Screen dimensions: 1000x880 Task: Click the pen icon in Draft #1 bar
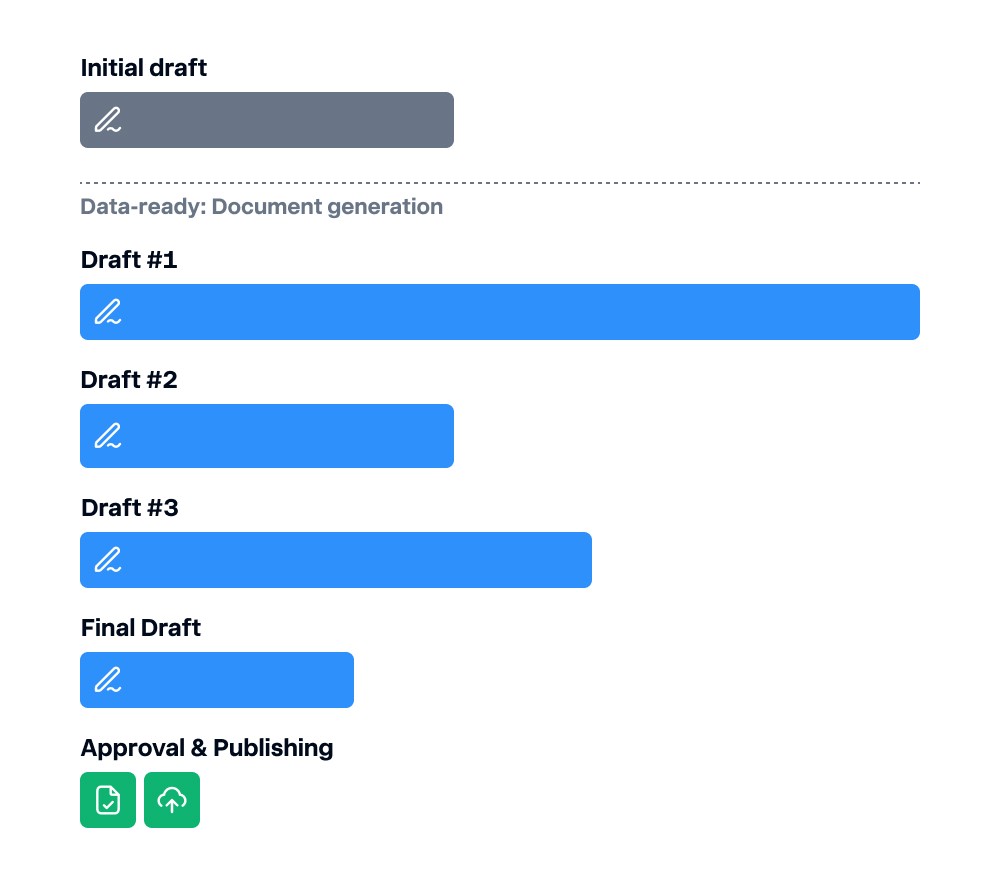pyautogui.click(x=108, y=312)
